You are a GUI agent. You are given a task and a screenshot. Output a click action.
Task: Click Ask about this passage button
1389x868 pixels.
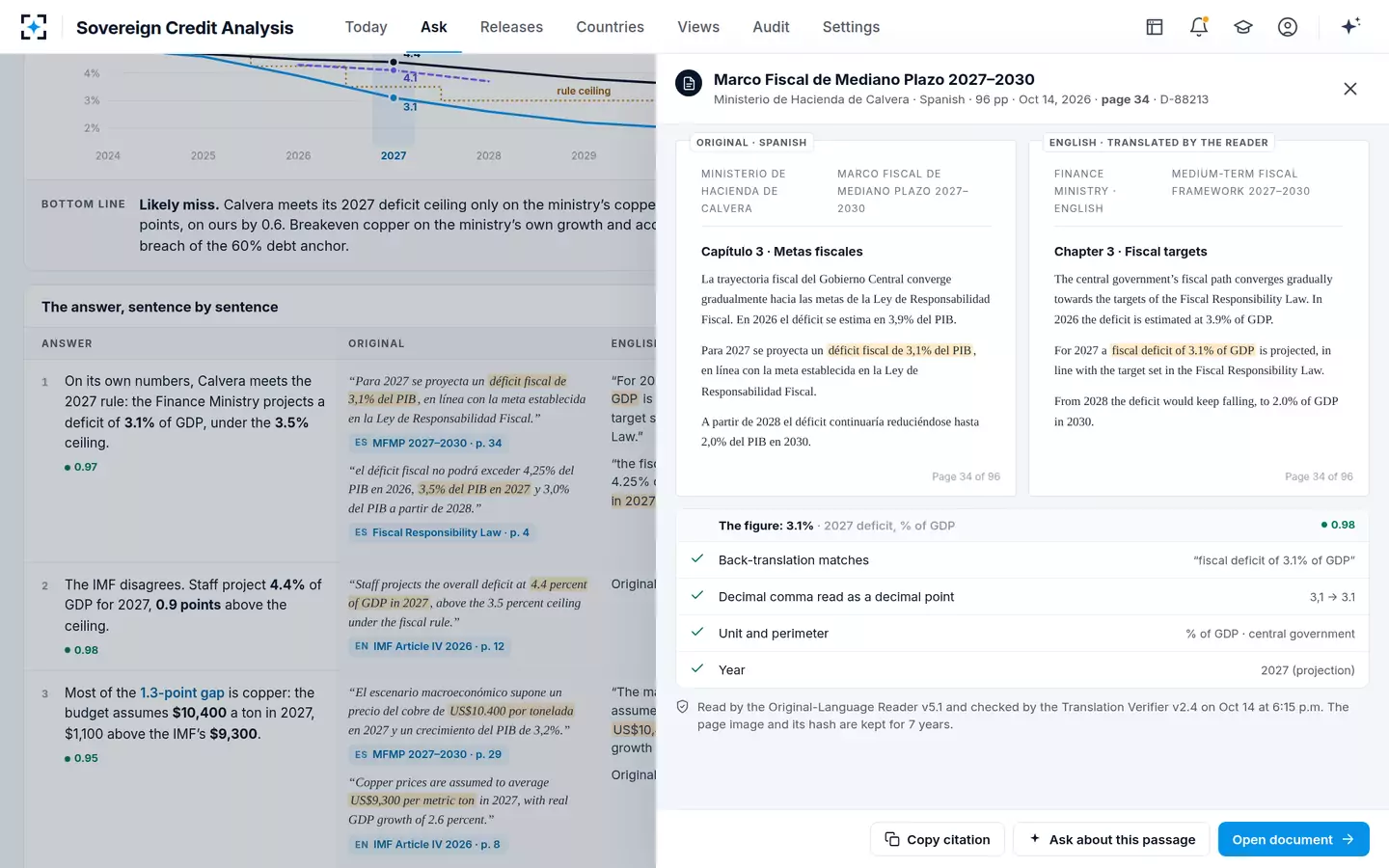point(1112,839)
